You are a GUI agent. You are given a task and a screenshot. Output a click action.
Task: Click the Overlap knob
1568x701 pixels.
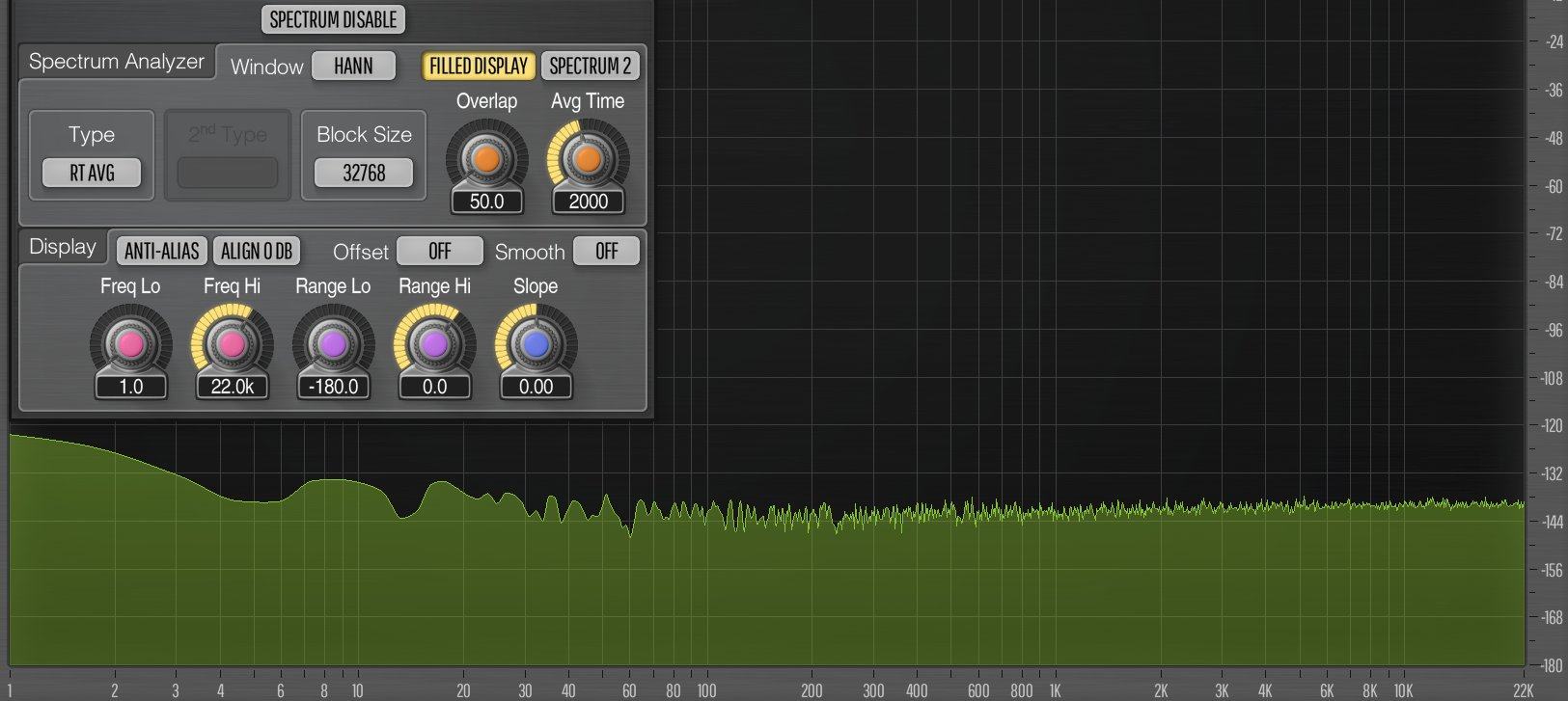pos(486,159)
